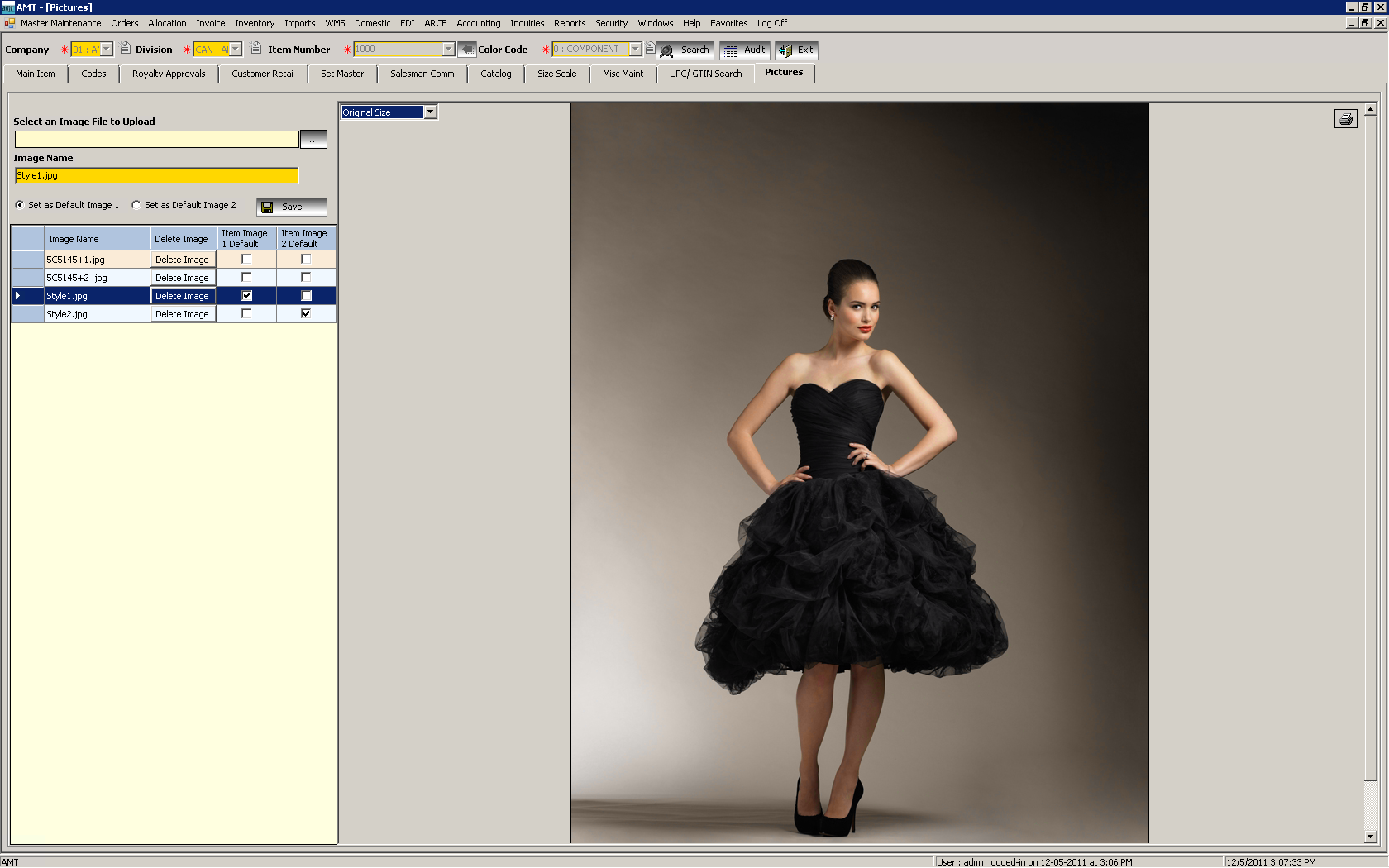Select the Set as Default Image 2 radio button
The width and height of the screenshot is (1389, 868).
[x=136, y=205]
